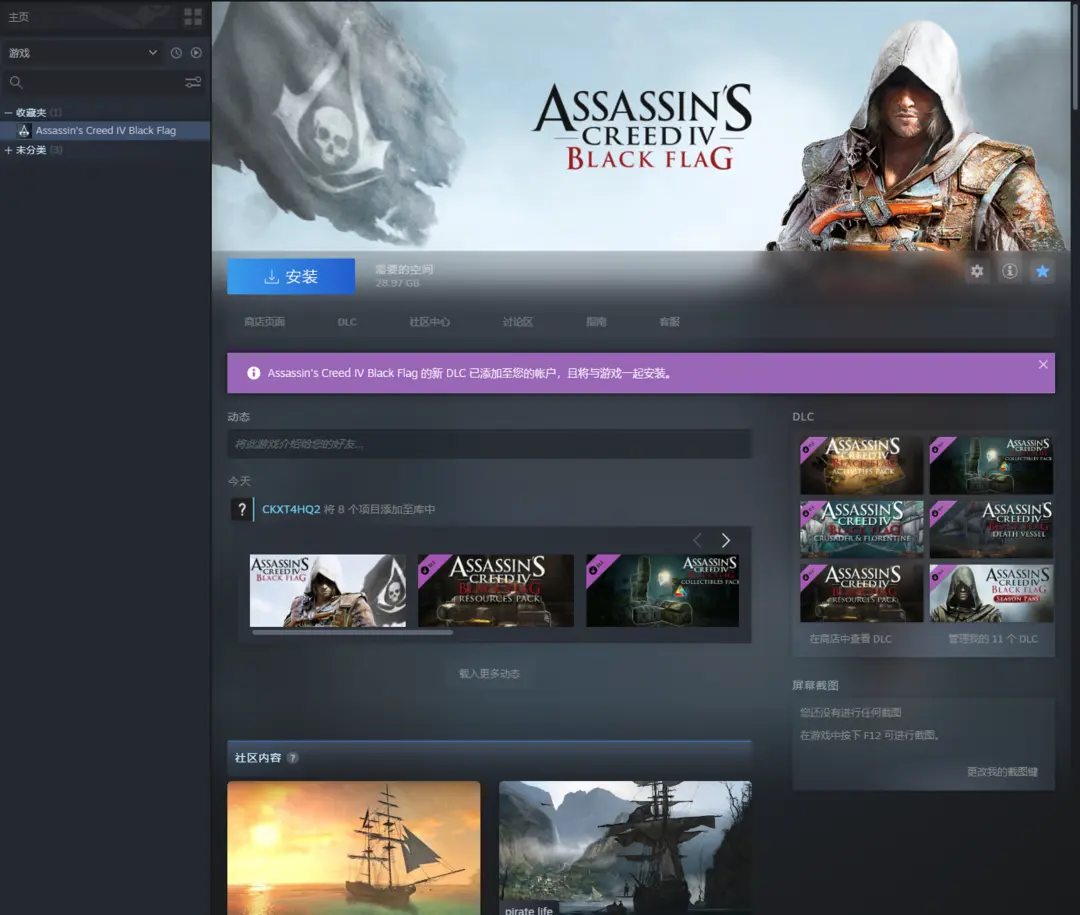Open pirate life community artwork
1080x915 pixels.
(x=625, y=847)
